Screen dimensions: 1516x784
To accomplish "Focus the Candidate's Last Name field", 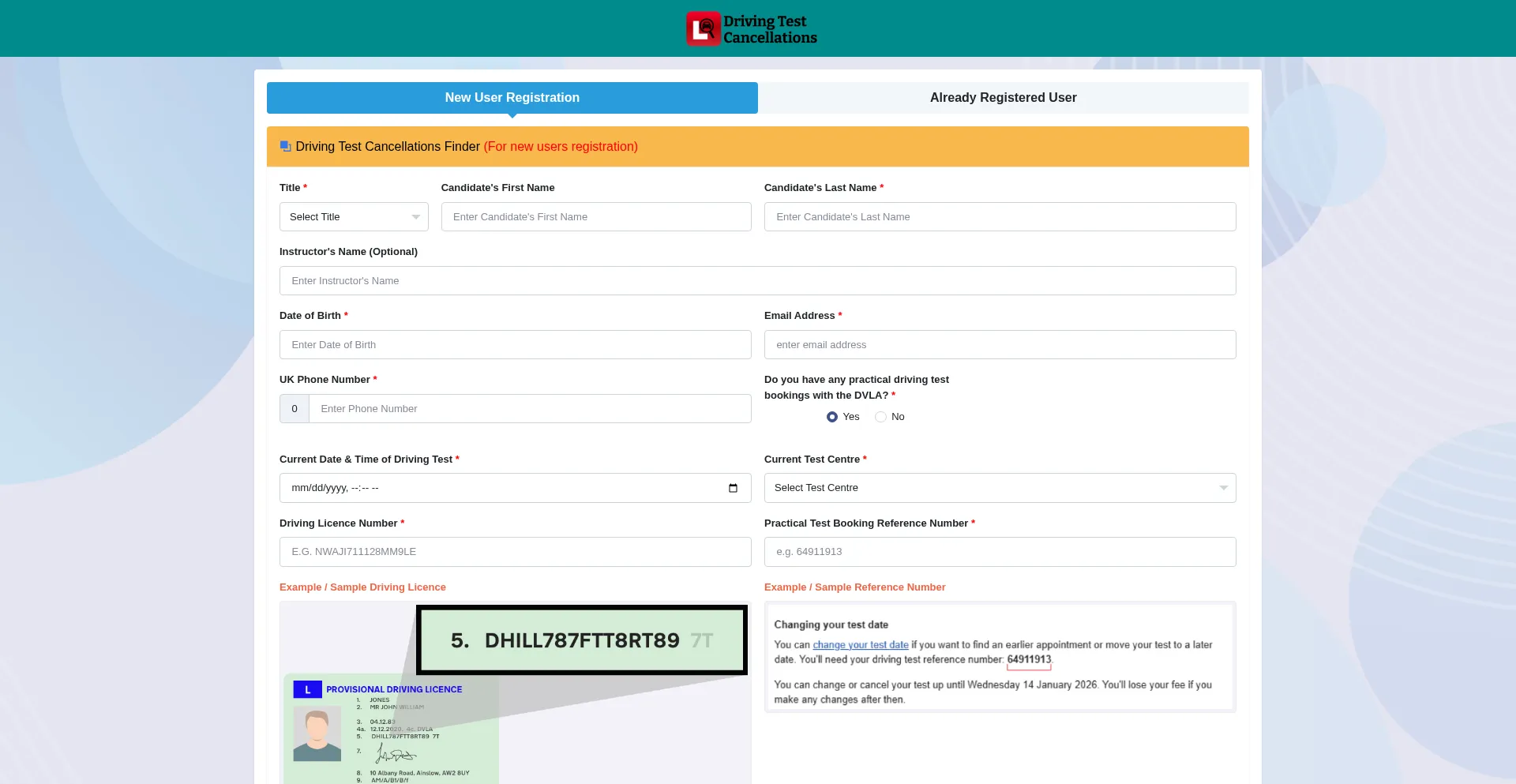I will click(1000, 217).
